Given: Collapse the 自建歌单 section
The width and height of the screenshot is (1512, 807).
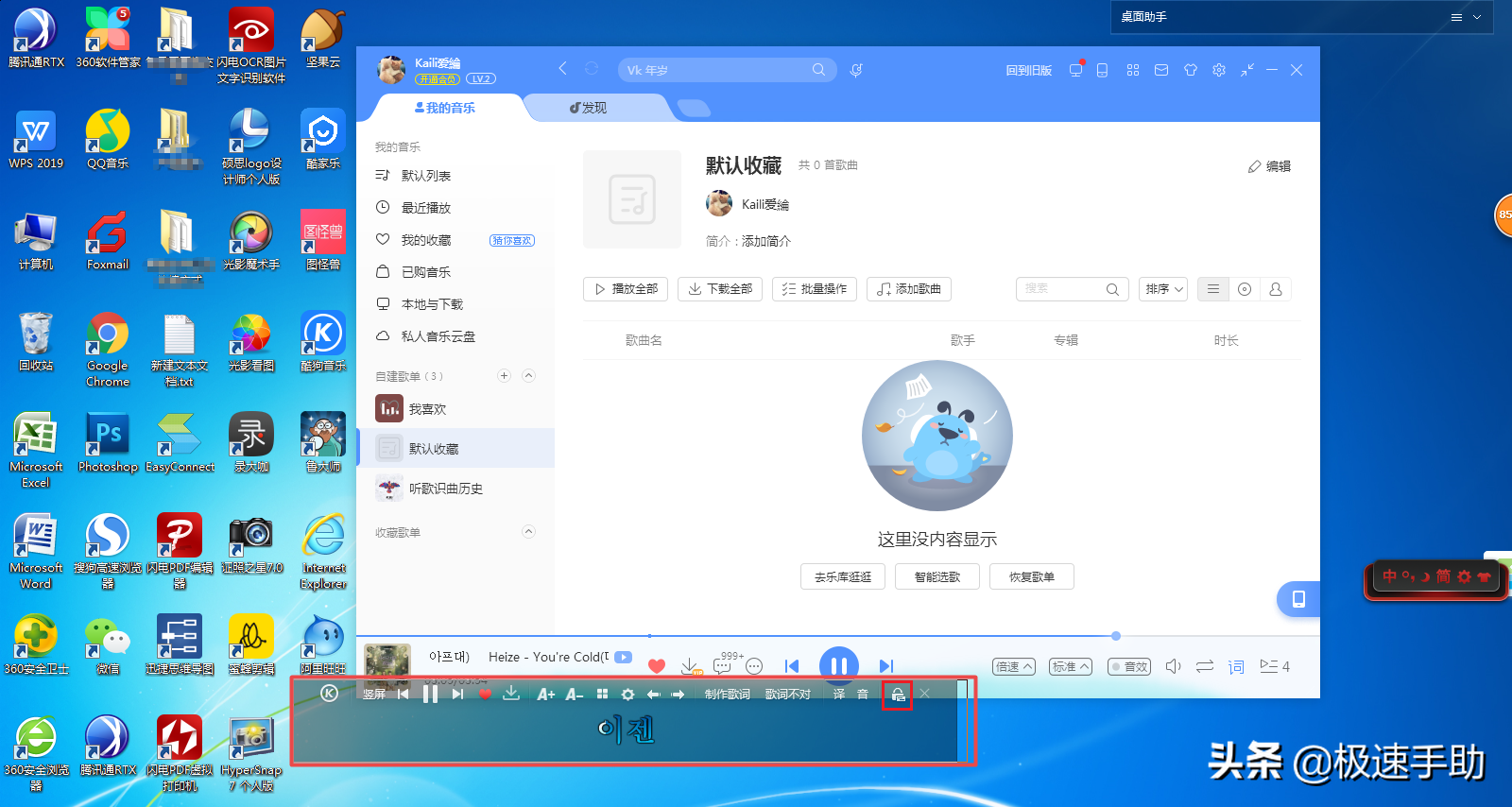Looking at the screenshot, I should tap(528, 375).
